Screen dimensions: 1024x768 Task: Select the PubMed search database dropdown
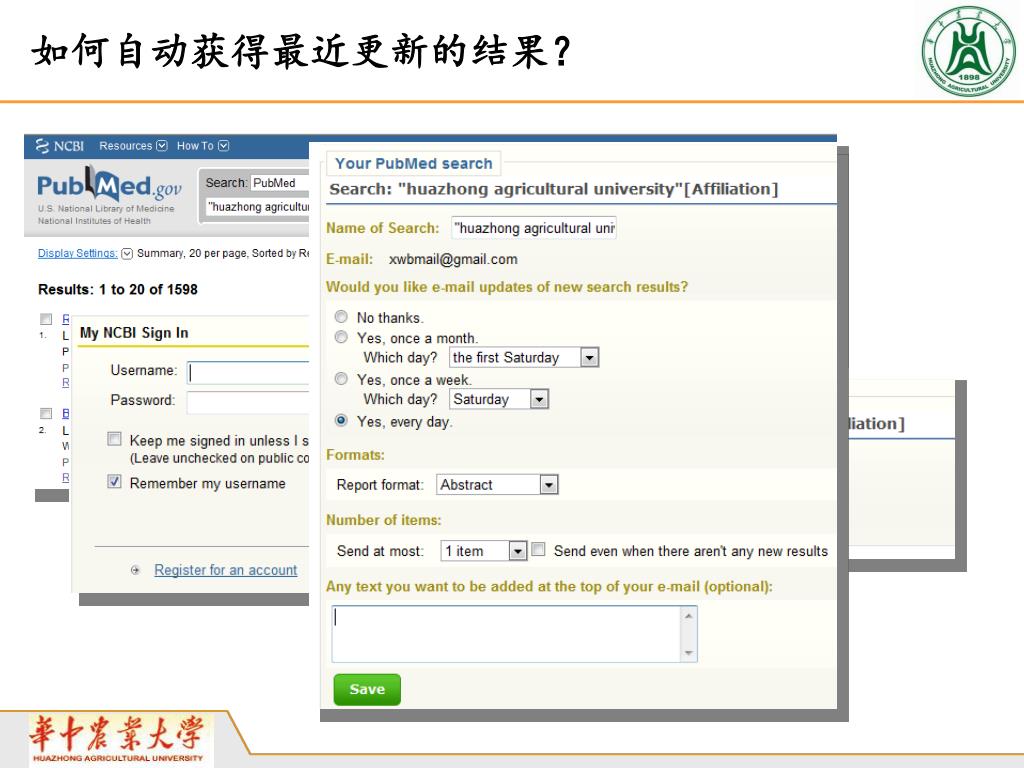pyautogui.click(x=280, y=183)
